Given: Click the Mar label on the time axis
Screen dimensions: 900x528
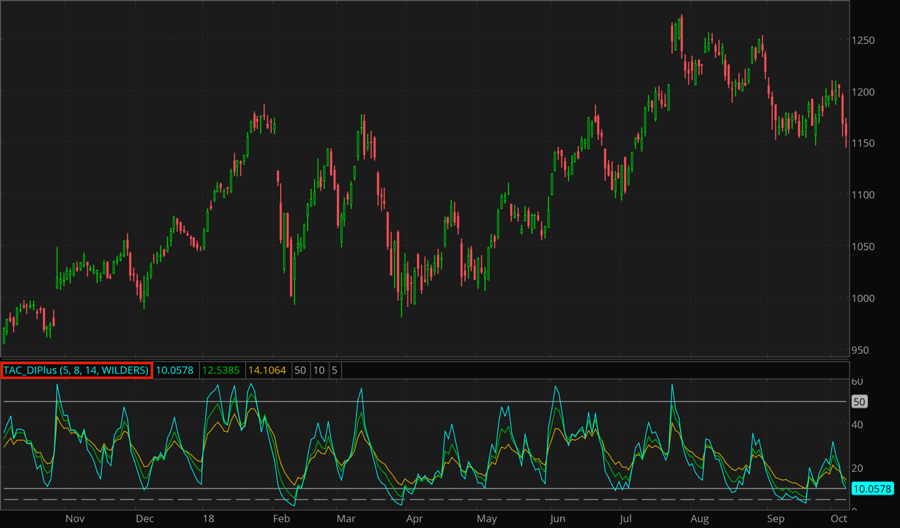Looking at the screenshot, I should pyautogui.click(x=346, y=519).
